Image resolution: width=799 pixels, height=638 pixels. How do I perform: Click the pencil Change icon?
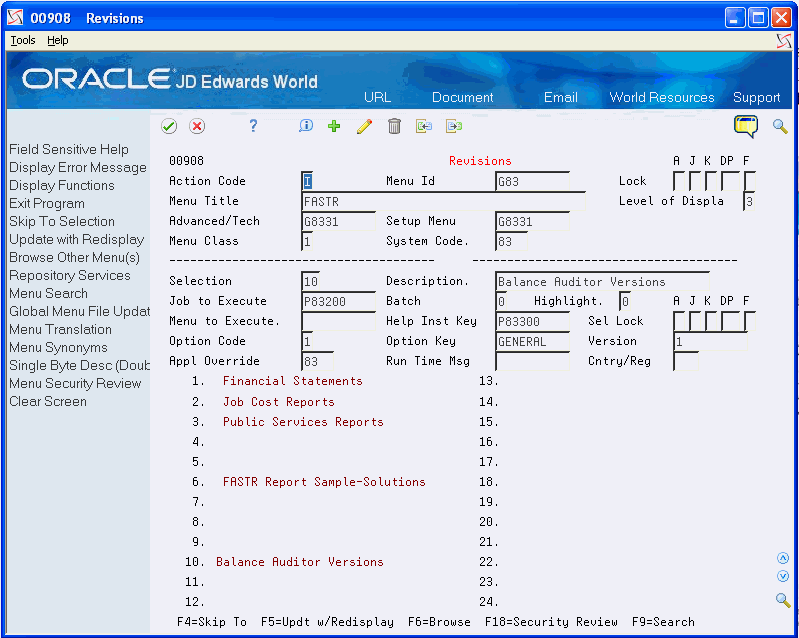point(364,126)
